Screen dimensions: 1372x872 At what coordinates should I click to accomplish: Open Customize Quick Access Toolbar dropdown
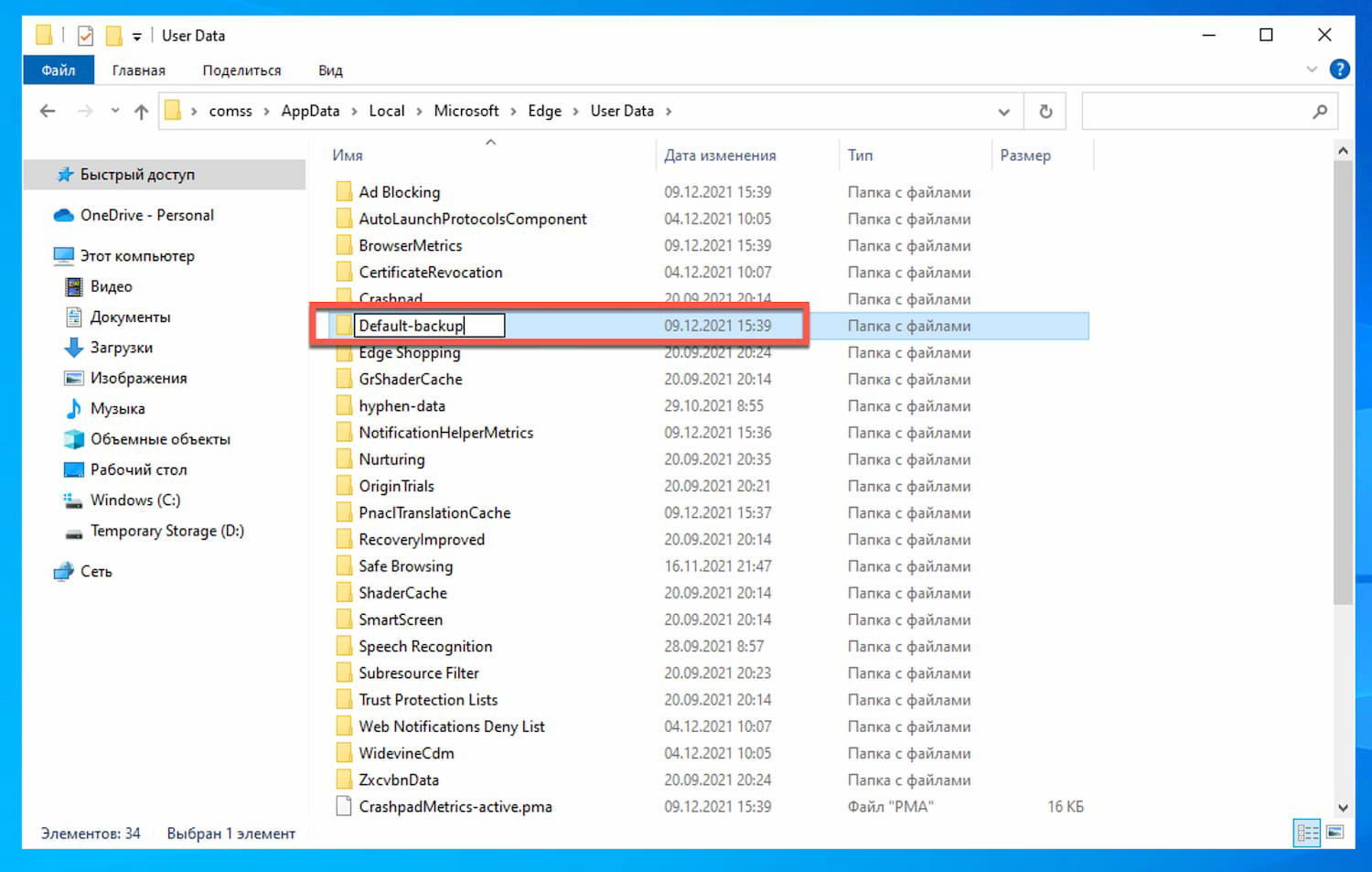click(x=136, y=37)
